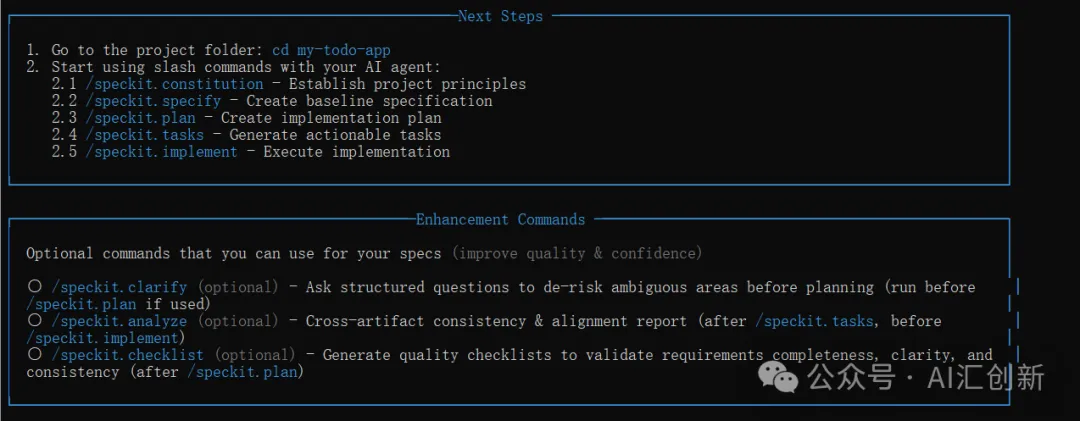Select the circle bullet beside /speckit.analyze
The image size is (1080, 421).
coord(35,321)
